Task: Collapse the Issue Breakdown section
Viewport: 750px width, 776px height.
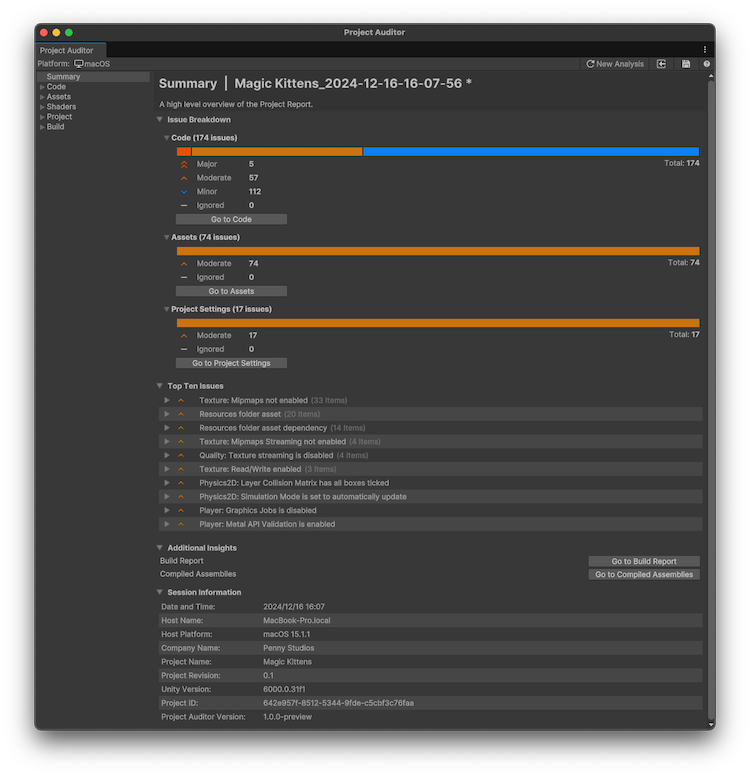Action: click(x=160, y=119)
